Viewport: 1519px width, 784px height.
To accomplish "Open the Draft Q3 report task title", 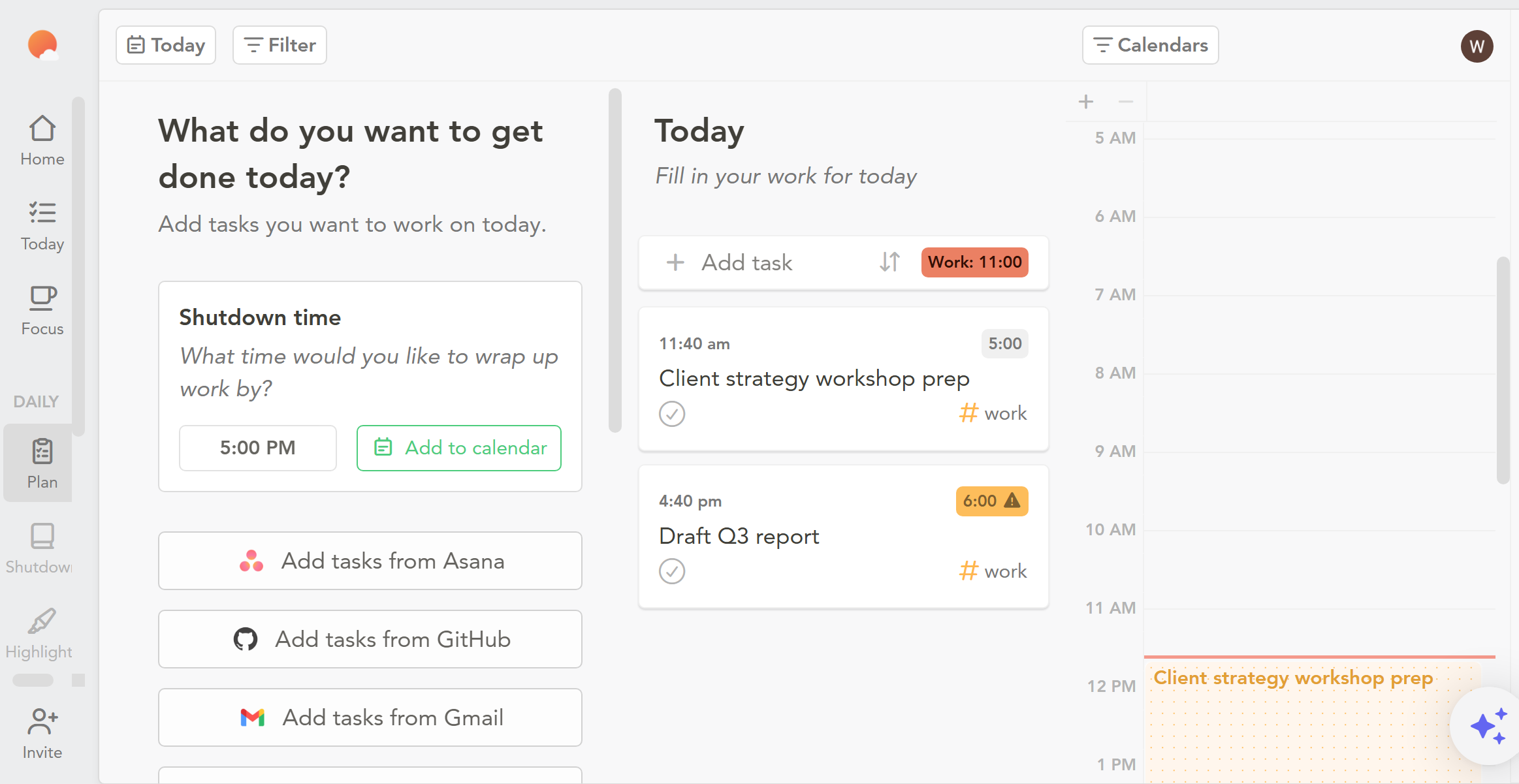I will 739,536.
